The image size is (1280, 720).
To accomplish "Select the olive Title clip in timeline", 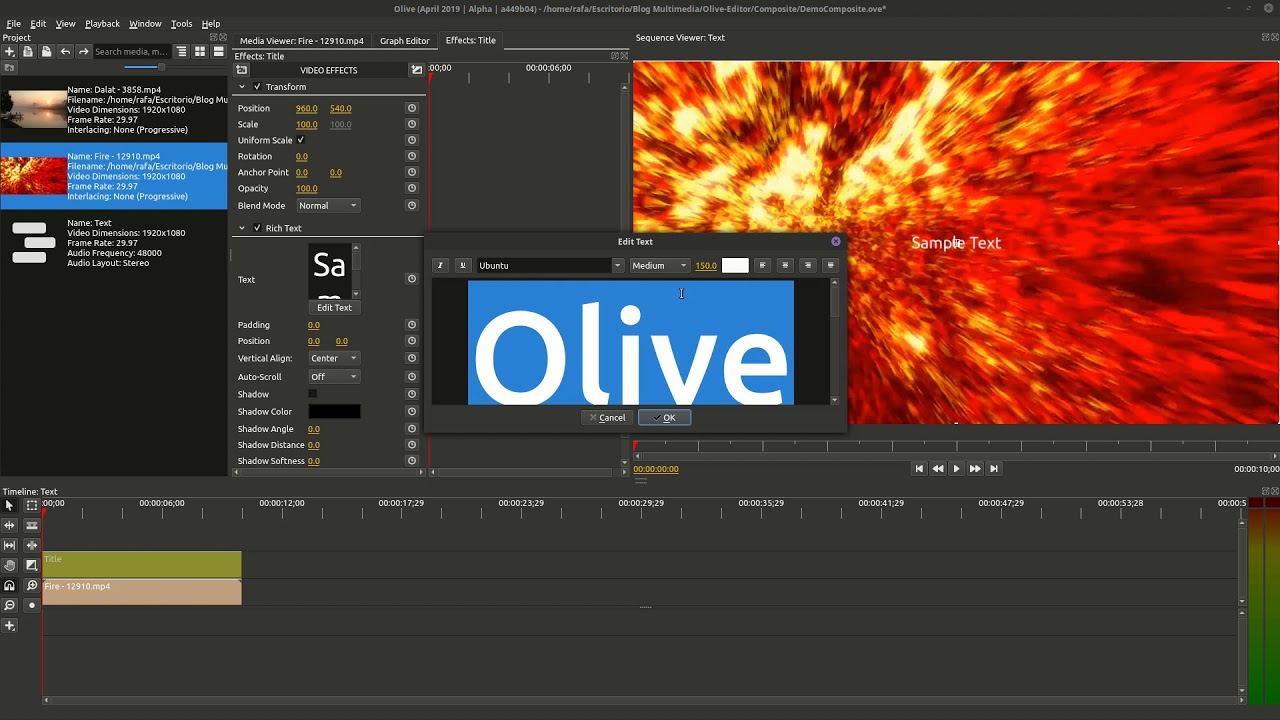I will pyautogui.click(x=141, y=564).
